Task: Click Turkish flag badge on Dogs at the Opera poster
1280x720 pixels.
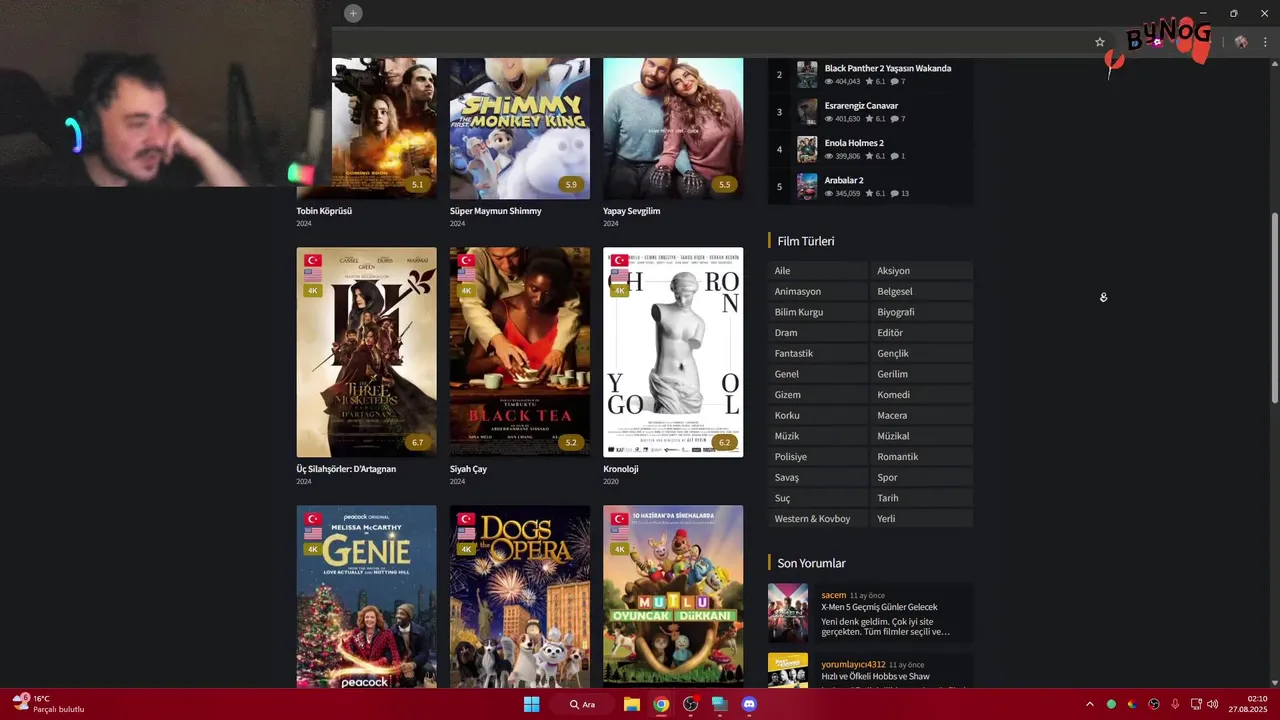Action: coord(466,519)
